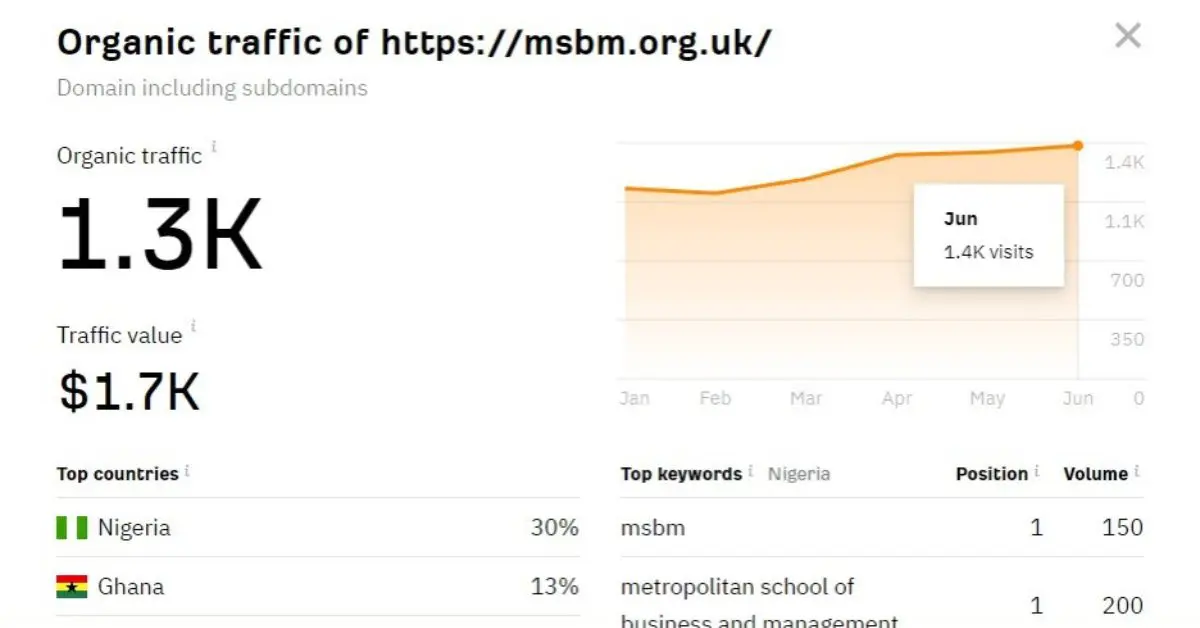Select the Ghana country row
Image resolution: width=1200 pixels, height=628 pixels.
click(x=318, y=587)
